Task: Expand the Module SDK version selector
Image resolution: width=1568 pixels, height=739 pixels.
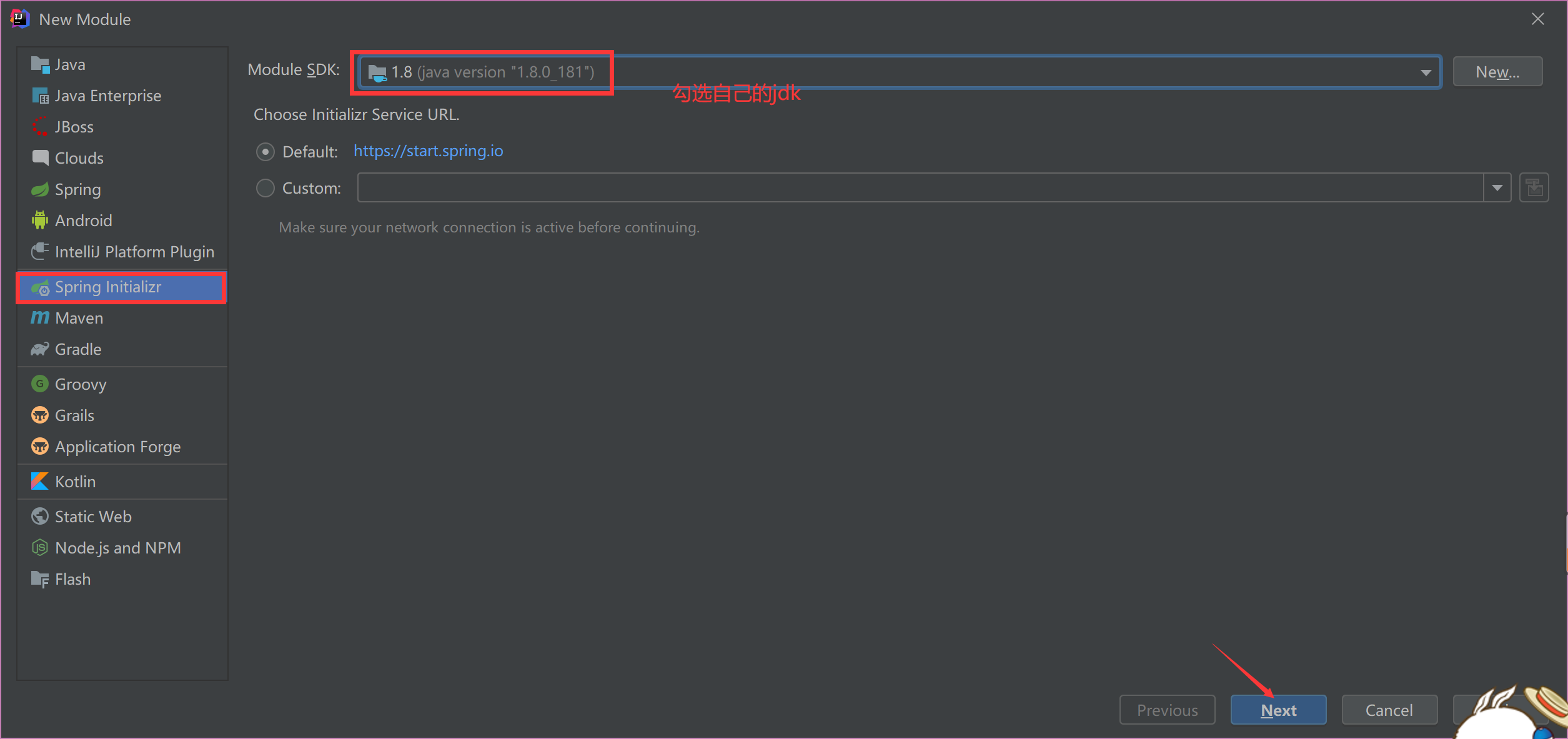Action: coord(1425,71)
